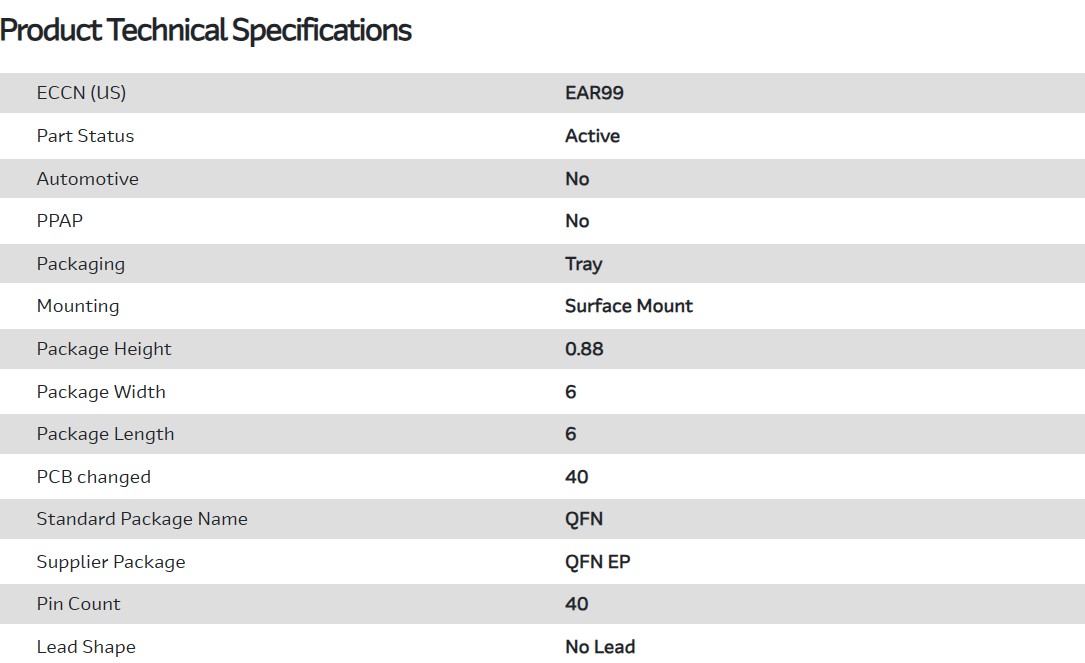Select the Active status value
Image resolution: width=1085 pixels, height=663 pixels.
592,136
